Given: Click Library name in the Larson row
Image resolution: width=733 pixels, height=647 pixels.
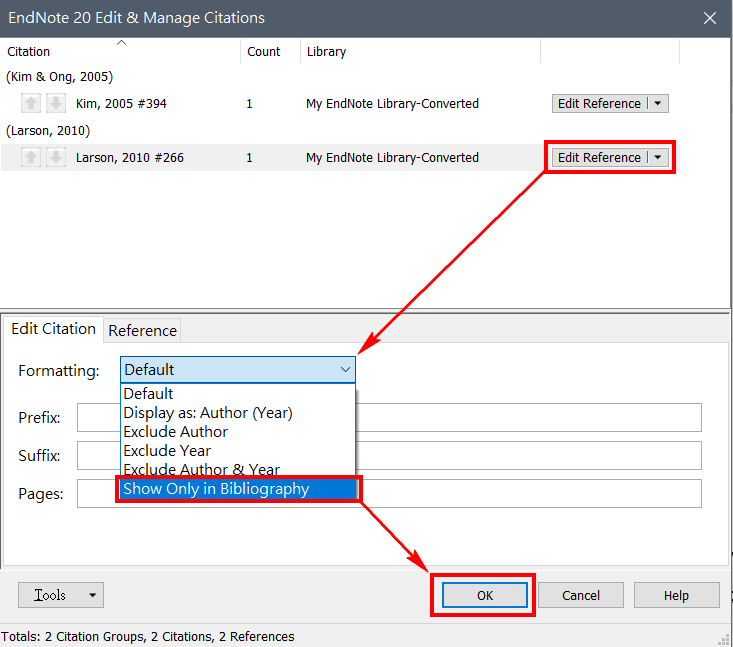Looking at the screenshot, I should point(392,158).
